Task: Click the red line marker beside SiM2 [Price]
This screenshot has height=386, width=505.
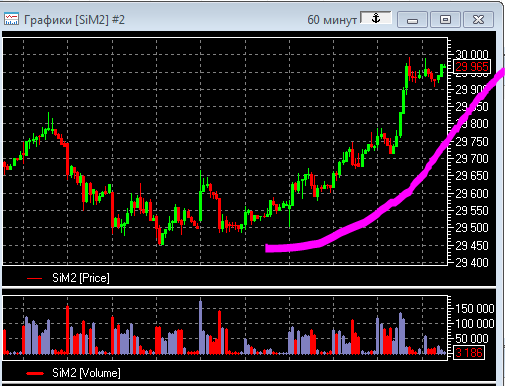Action: (34, 278)
